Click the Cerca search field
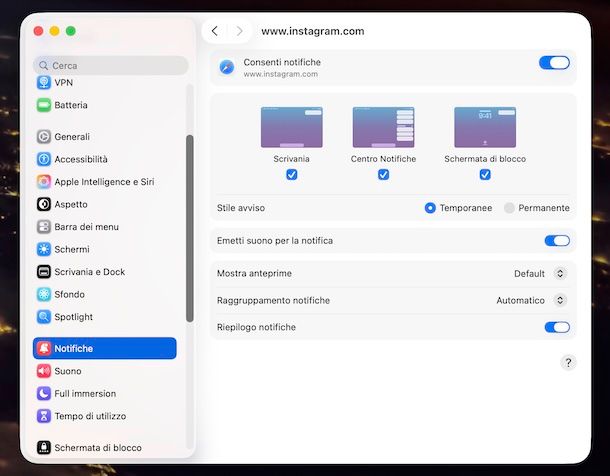The width and height of the screenshot is (610, 476). (x=111, y=65)
